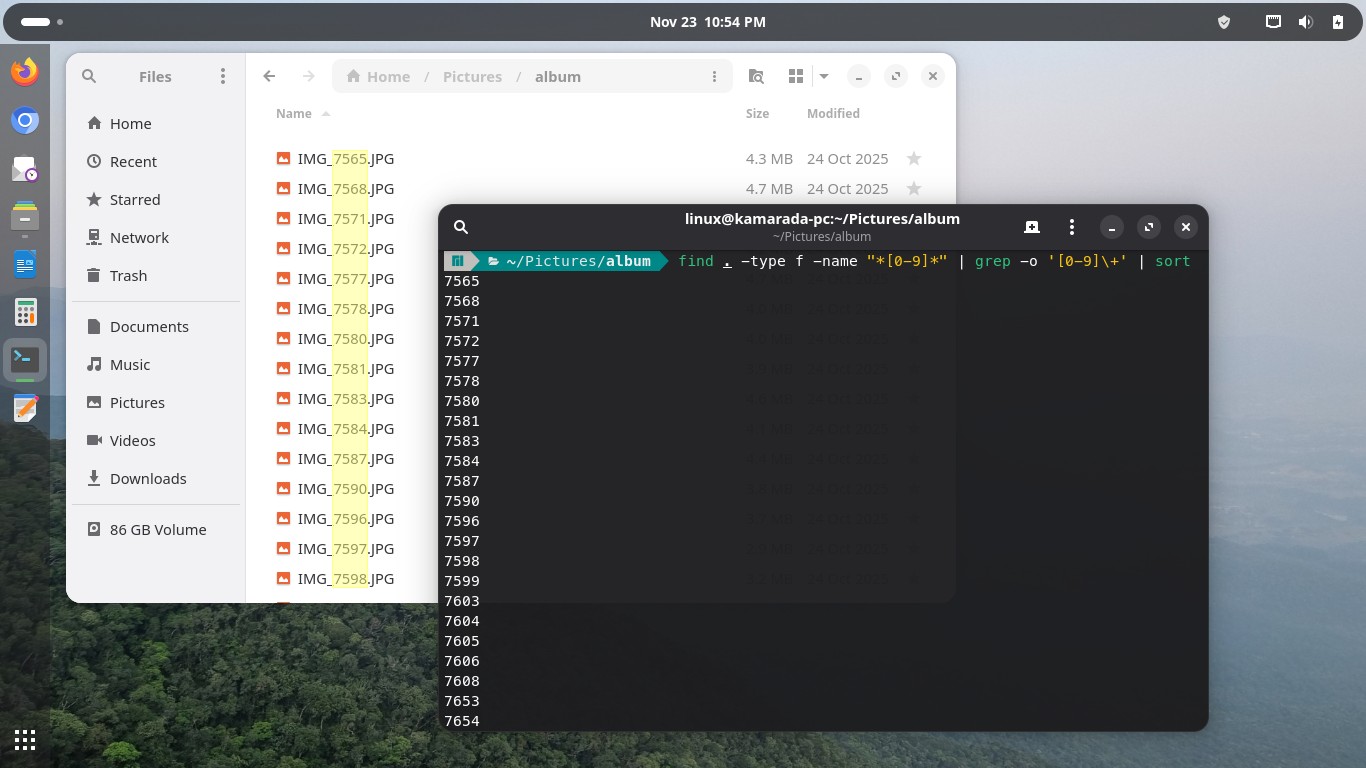Open a new terminal tab

tap(1031, 227)
